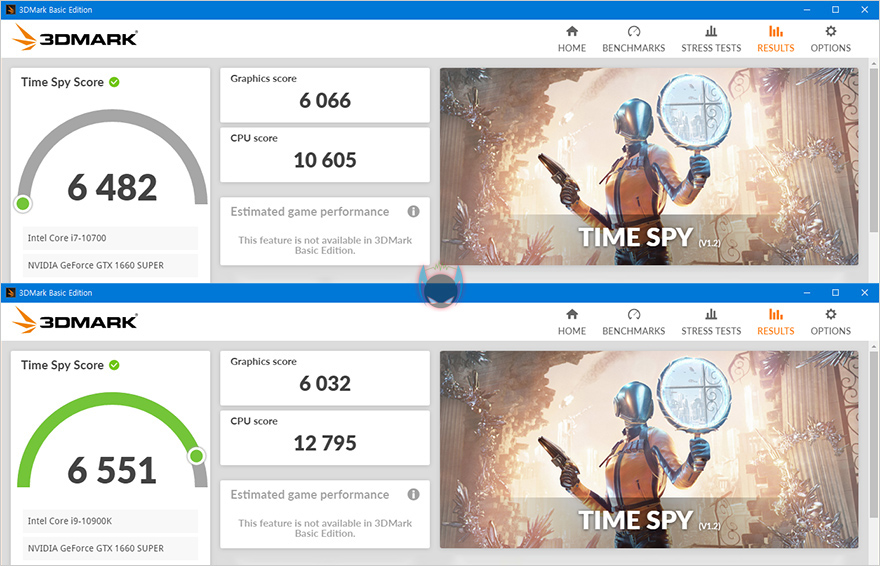
Task: Open Time Spy artwork thumbnail in top window
Action: click(x=649, y=167)
